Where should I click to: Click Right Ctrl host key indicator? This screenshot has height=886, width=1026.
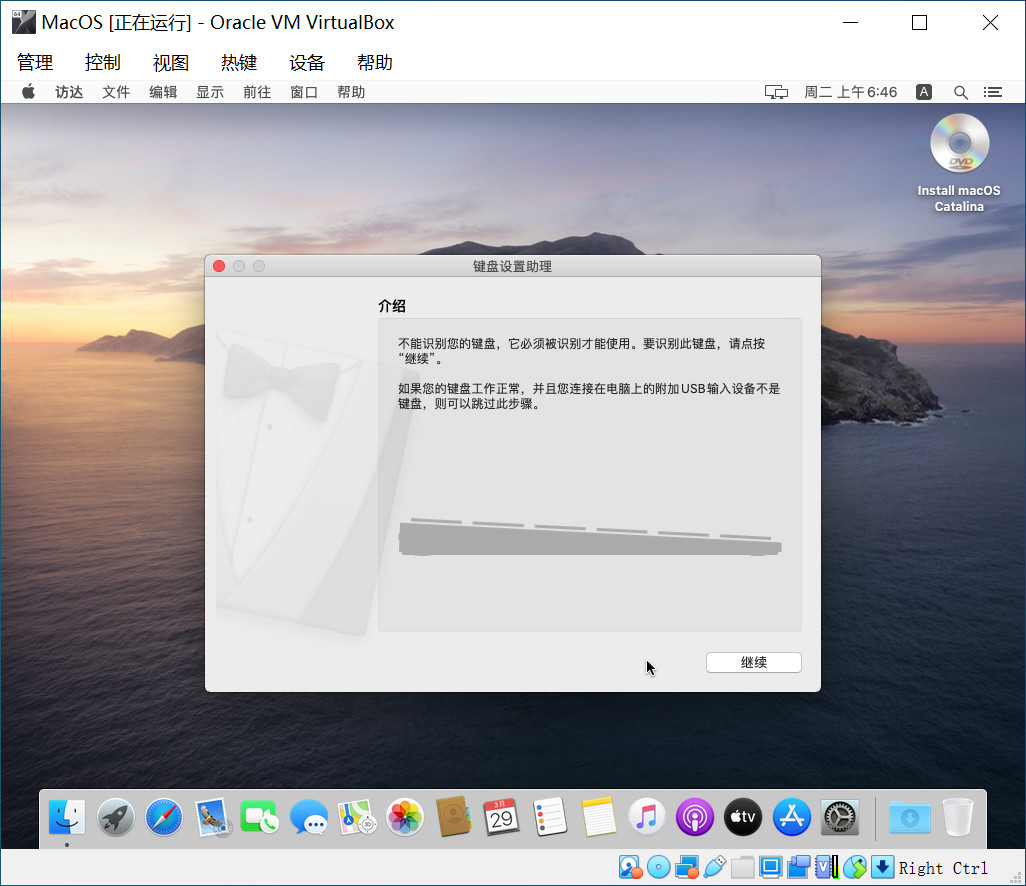943,868
